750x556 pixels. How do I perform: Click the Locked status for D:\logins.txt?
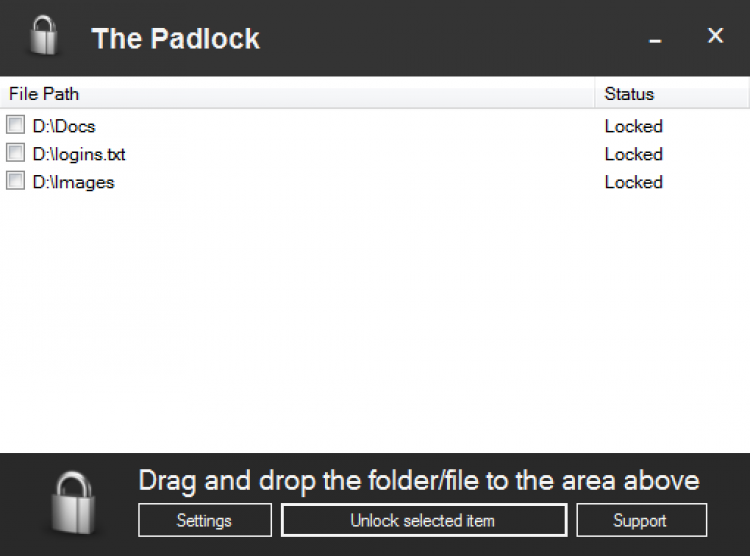(x=633, y=154)
